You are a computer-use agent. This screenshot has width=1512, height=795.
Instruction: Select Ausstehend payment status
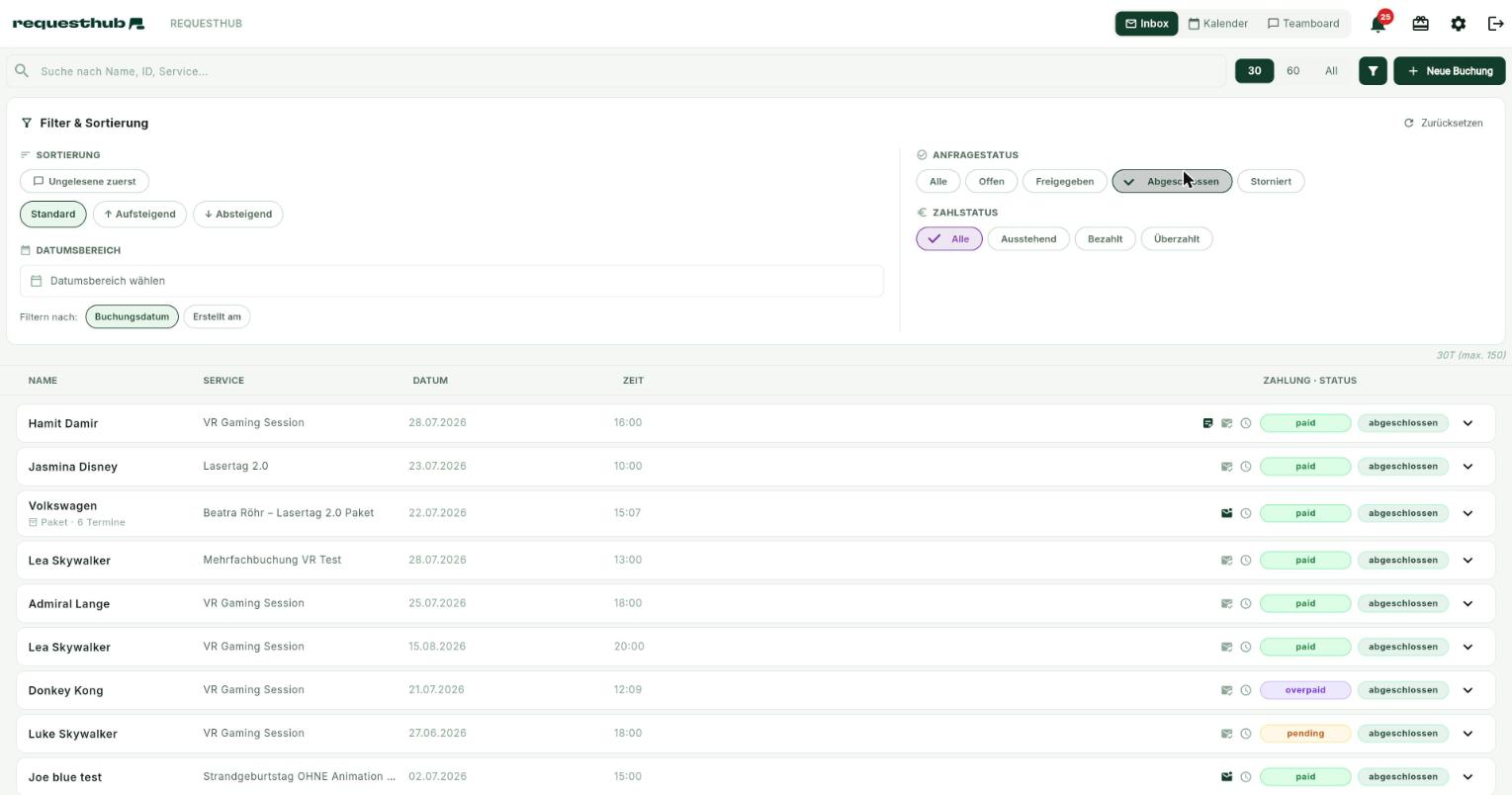1028,238
